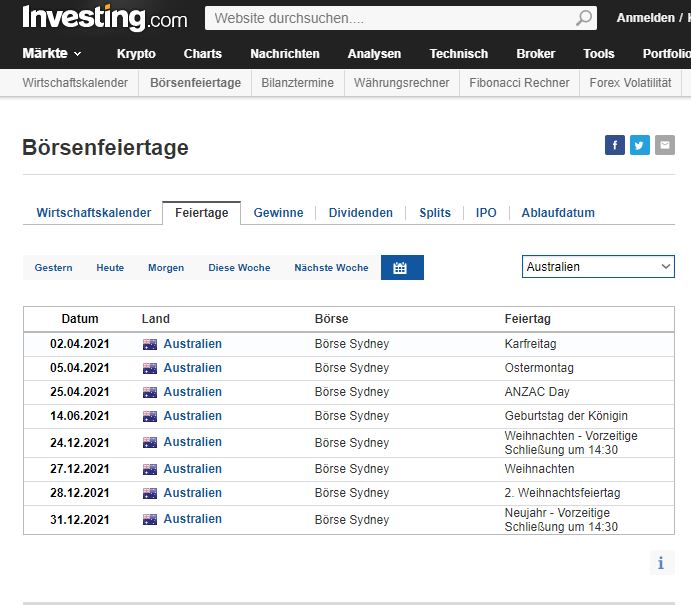This screenshot has height=606, width=691.
Task: Open the Nachrichten menu
Action: (285, 53)
